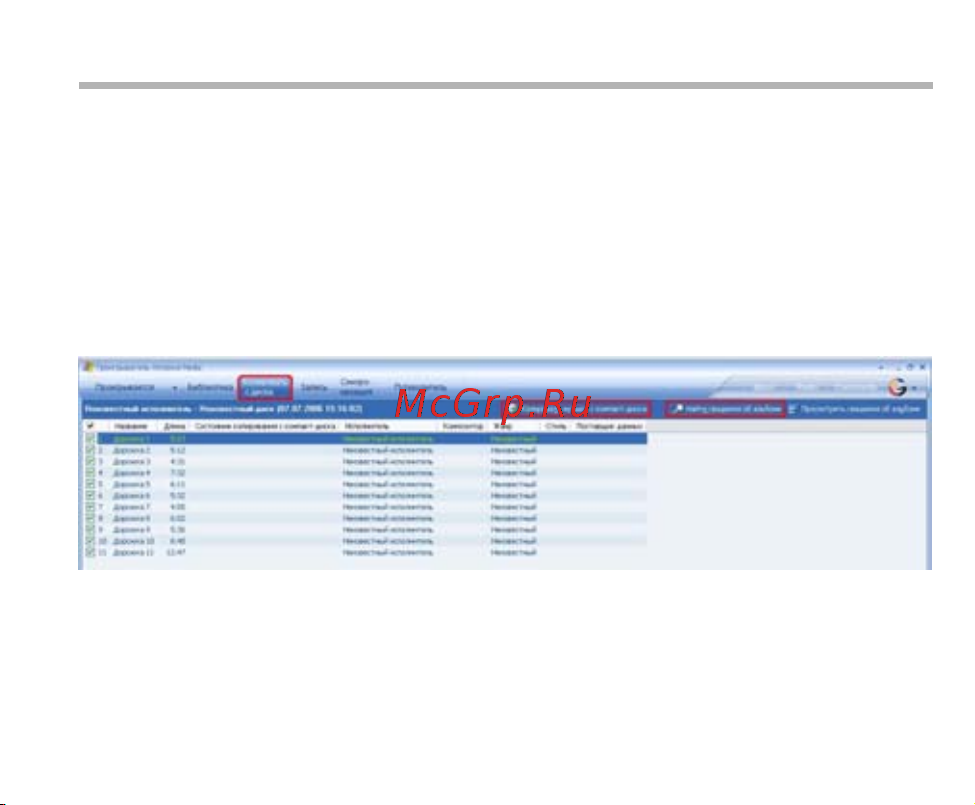Viewport: 975px width, 805px height.
Task: Click the genre cell of Дорожка 3
Action: 514,461
